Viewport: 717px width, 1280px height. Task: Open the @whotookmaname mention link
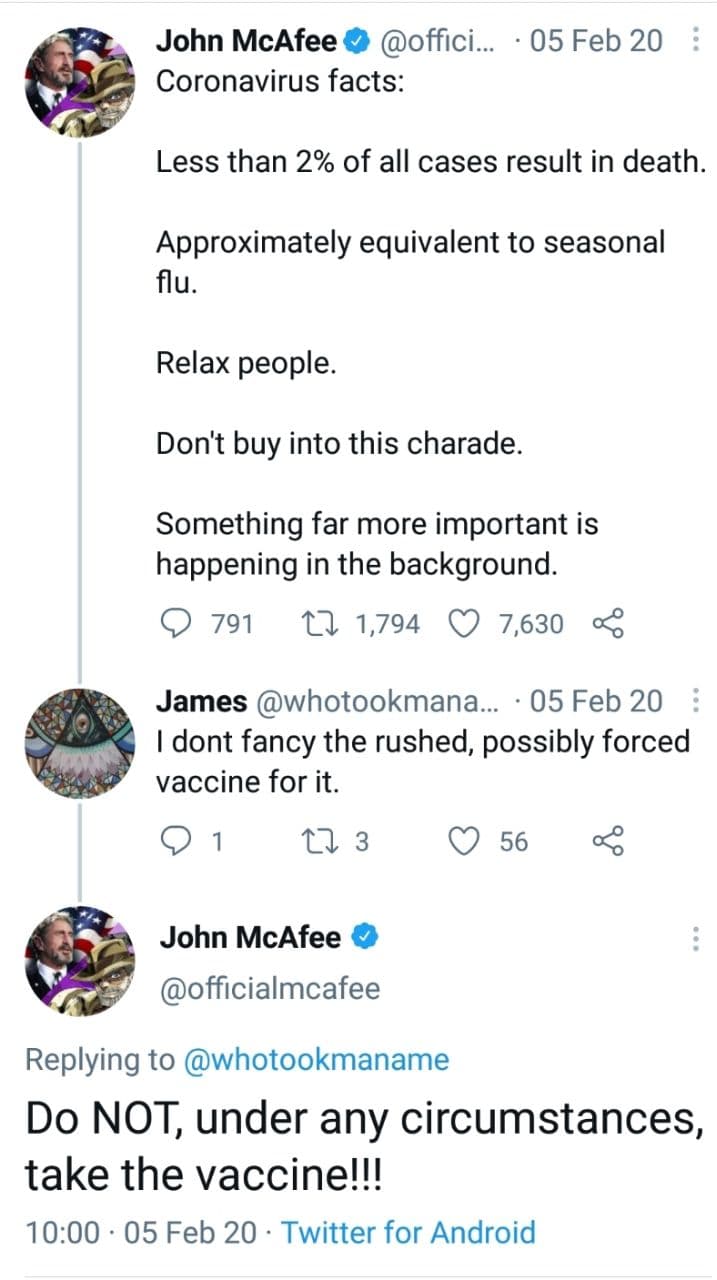click(315, 1060)
